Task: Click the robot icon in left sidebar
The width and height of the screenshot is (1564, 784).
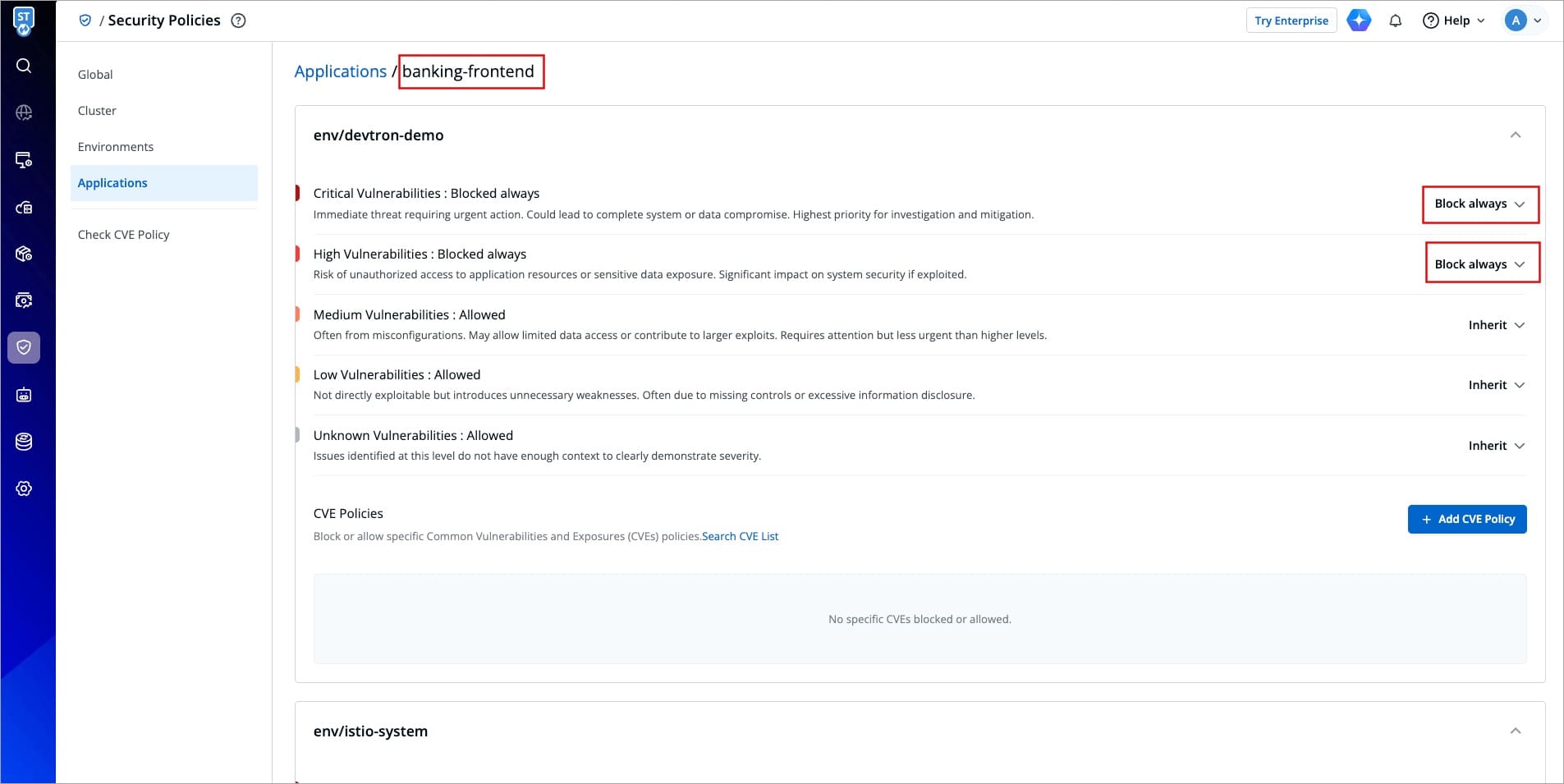Action: (24, 395)
